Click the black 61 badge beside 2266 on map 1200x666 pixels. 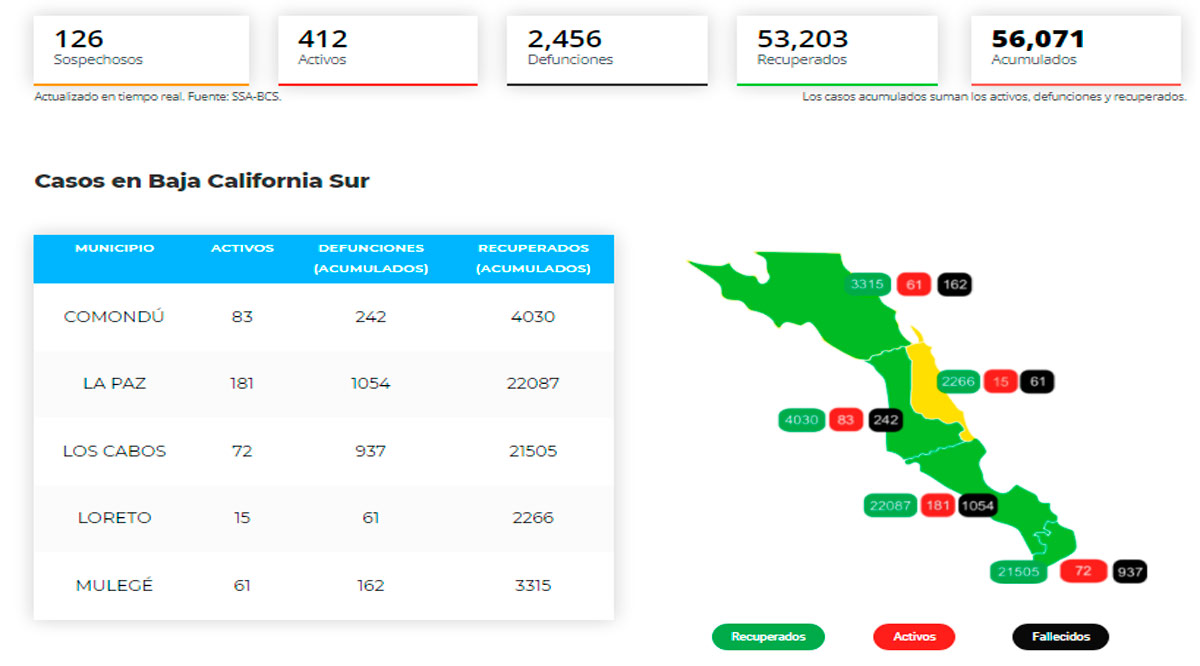[1037, 382]
